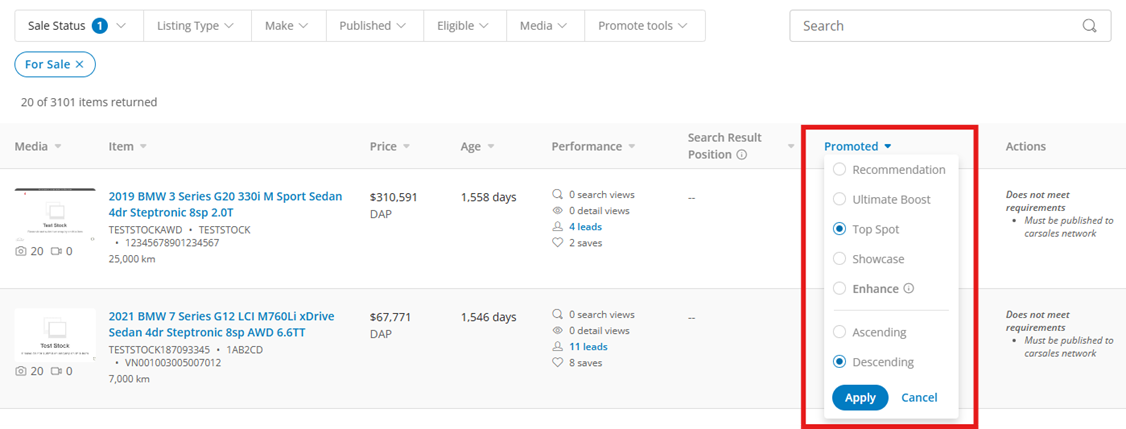Click the Search Result Position info icon
This screenshot has height=429, width=1126.
[x=741, y=155]
